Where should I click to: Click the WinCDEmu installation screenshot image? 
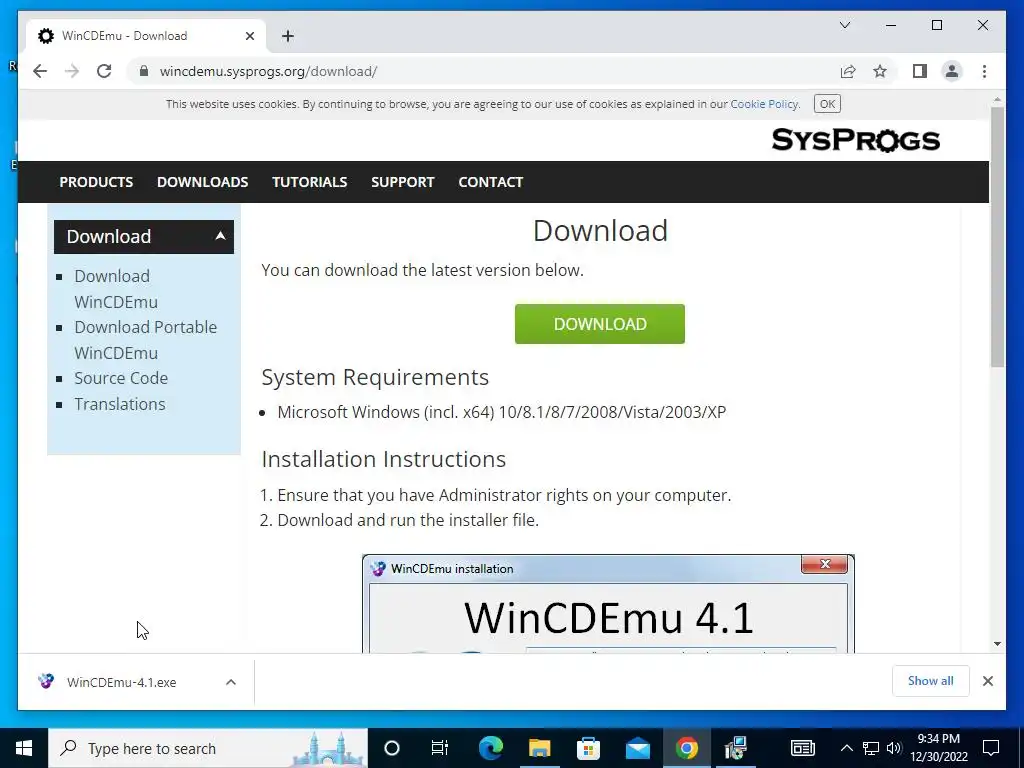[608, 603]
